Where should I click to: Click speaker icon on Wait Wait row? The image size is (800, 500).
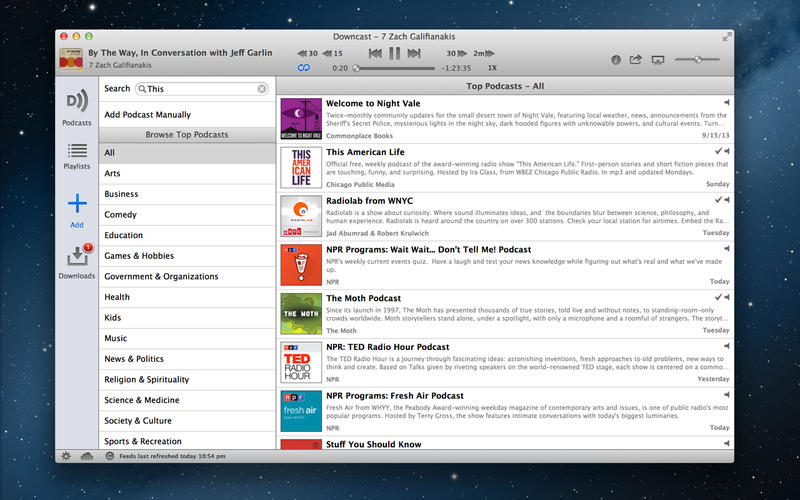(x=727, y=248)
